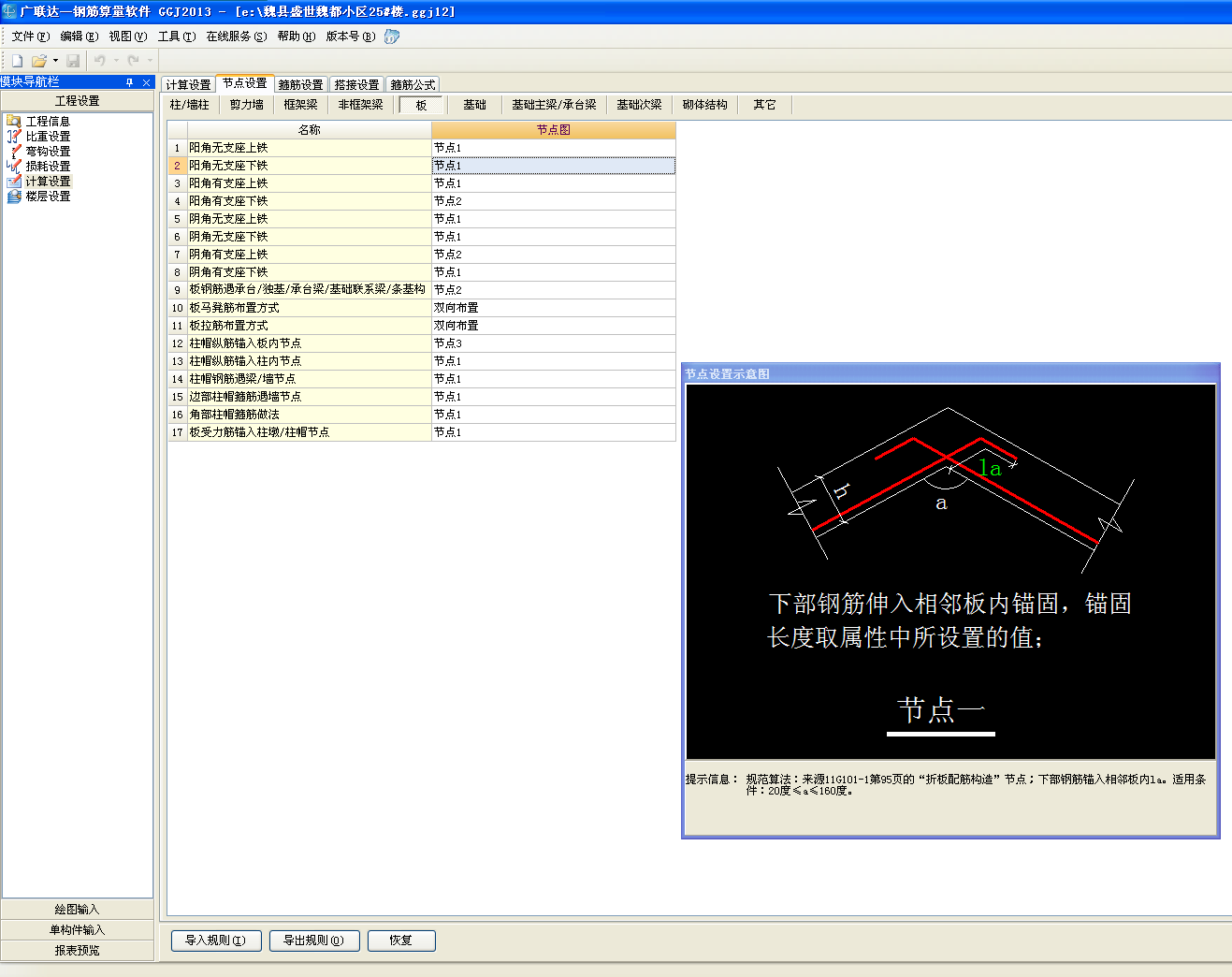This screenshot has height=977, width=1232.
Task: Click 节点1 cell for 阳角无支座下铁
Action: point(553,166)
